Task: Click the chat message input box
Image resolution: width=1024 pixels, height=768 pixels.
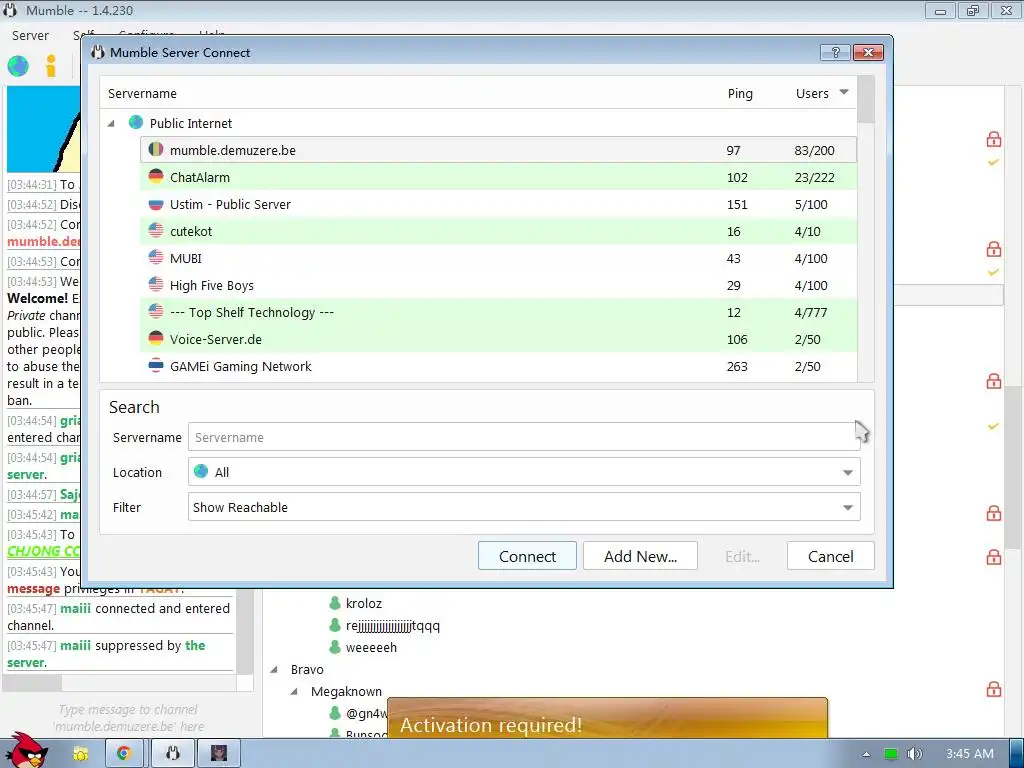Action: click(128, 718)
